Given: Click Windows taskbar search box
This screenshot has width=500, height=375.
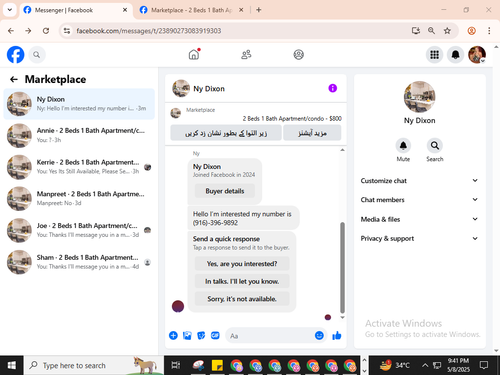Looking at the screenshot, I should pos(94,365).
